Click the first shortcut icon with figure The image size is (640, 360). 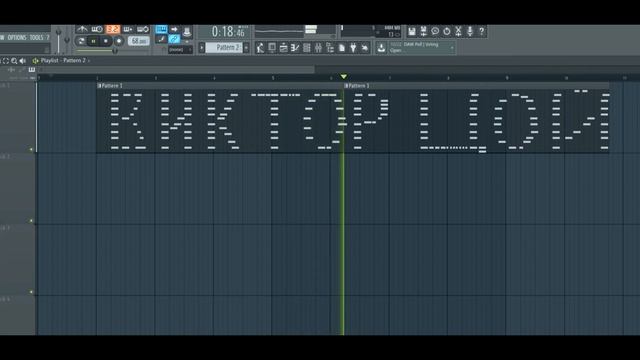click(260, 48)
